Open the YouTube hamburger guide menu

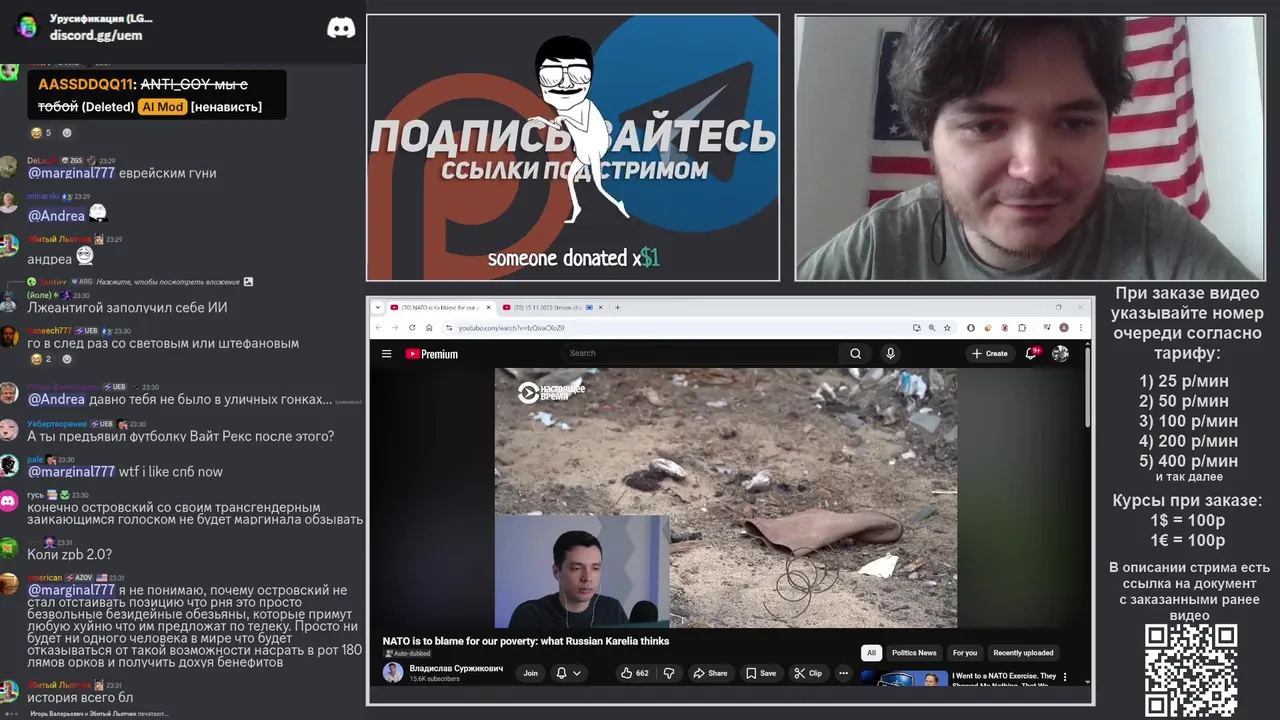point(386,353)
